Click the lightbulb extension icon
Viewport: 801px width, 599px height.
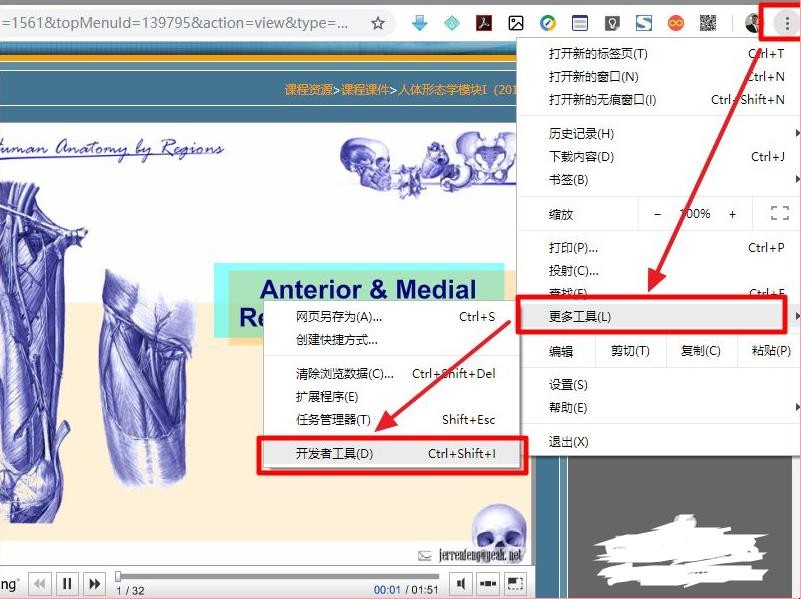pos(612,23)
